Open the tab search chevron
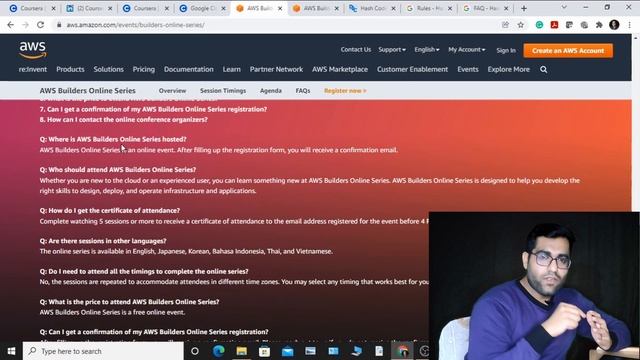This screenshot has height=360, width=640. (x=564, y=7)
